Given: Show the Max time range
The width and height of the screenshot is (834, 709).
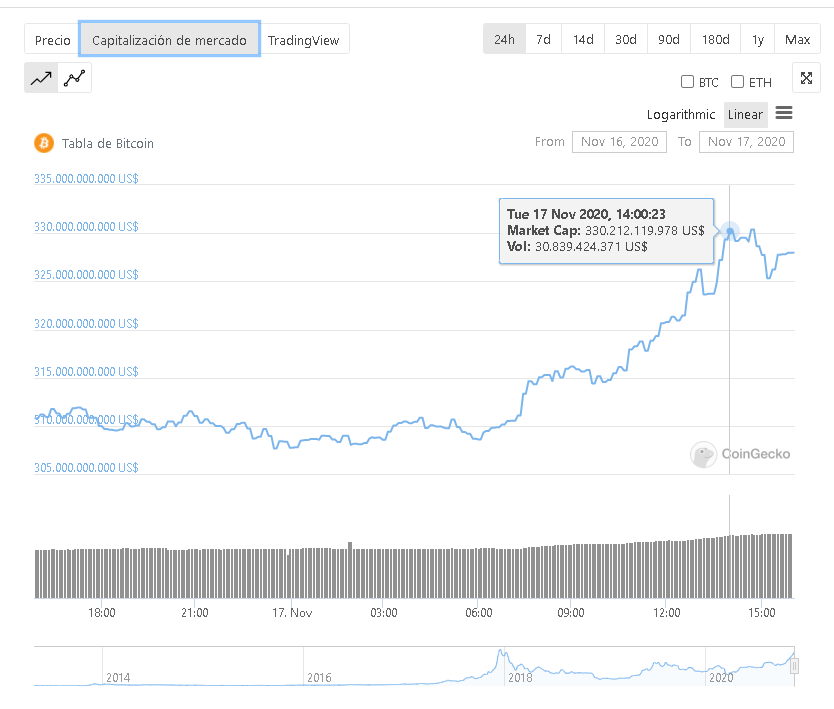Looking at the screenshot, I should (797, 40).
